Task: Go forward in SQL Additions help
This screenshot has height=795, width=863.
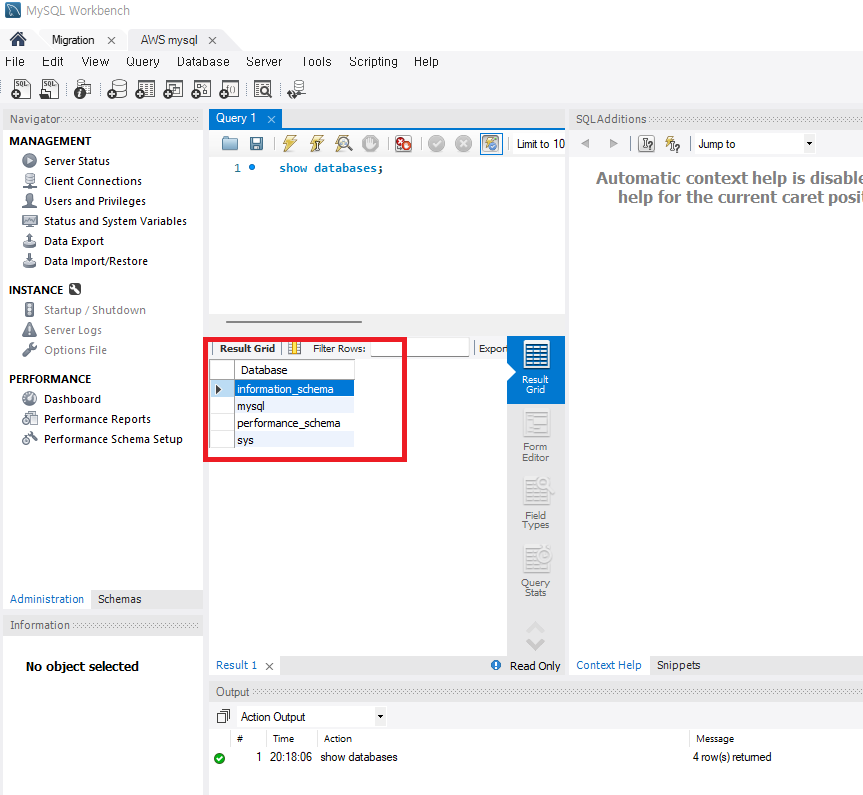Action: 613,144
